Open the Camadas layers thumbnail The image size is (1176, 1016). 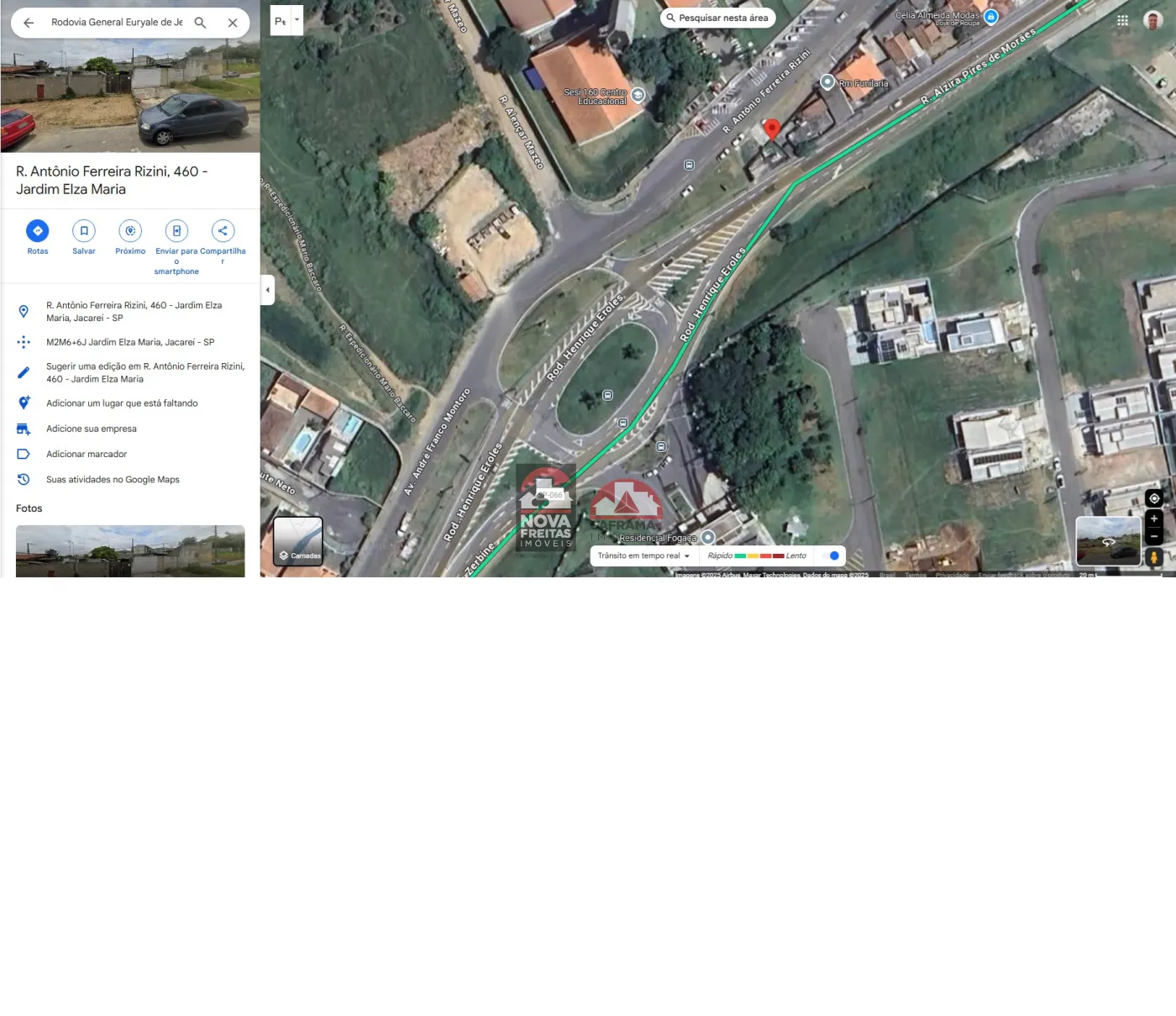point(298,540)
